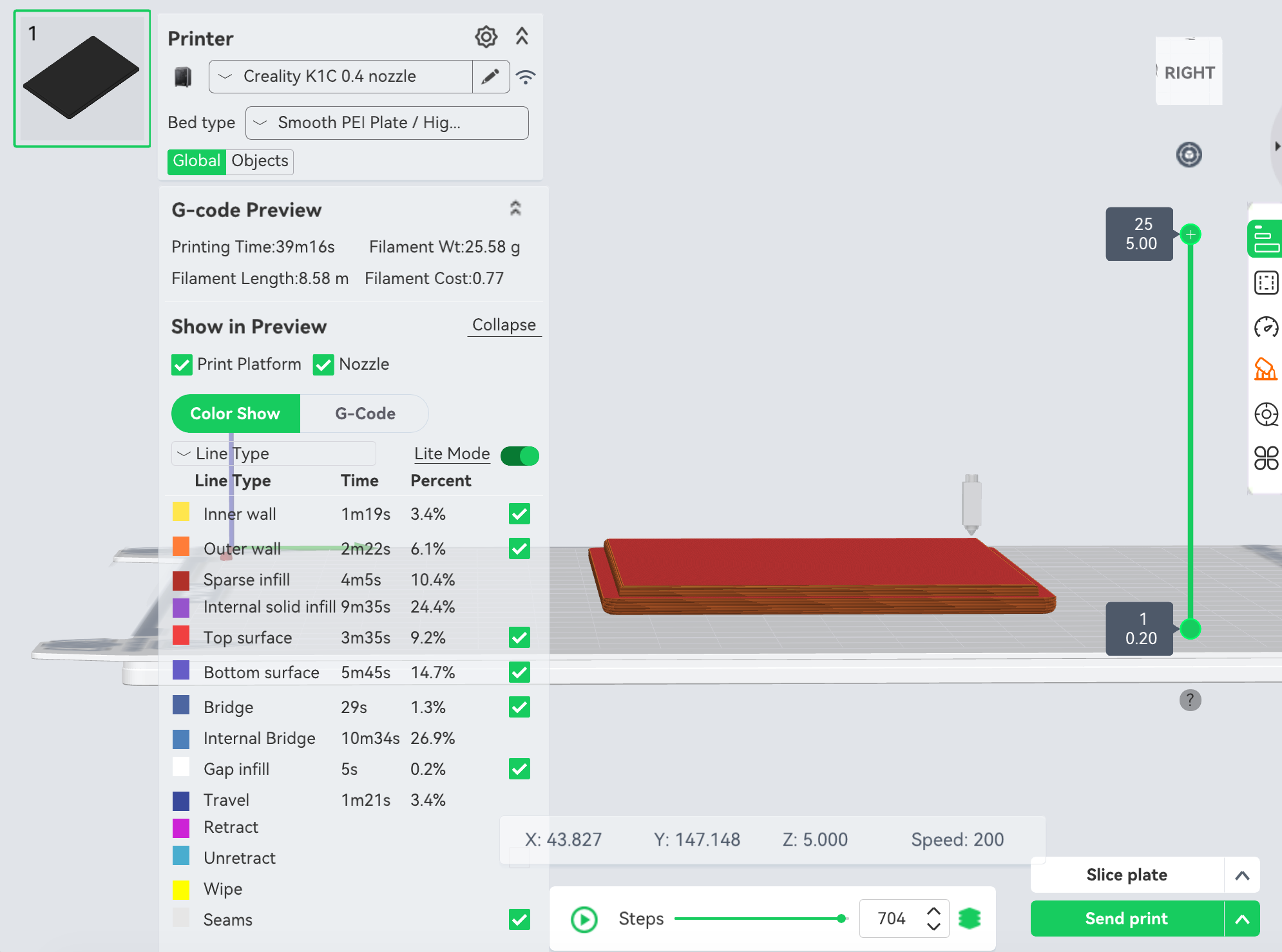Toggle Lite Mode switch off
The image size is (1282, 952).
tap(520, 455)
